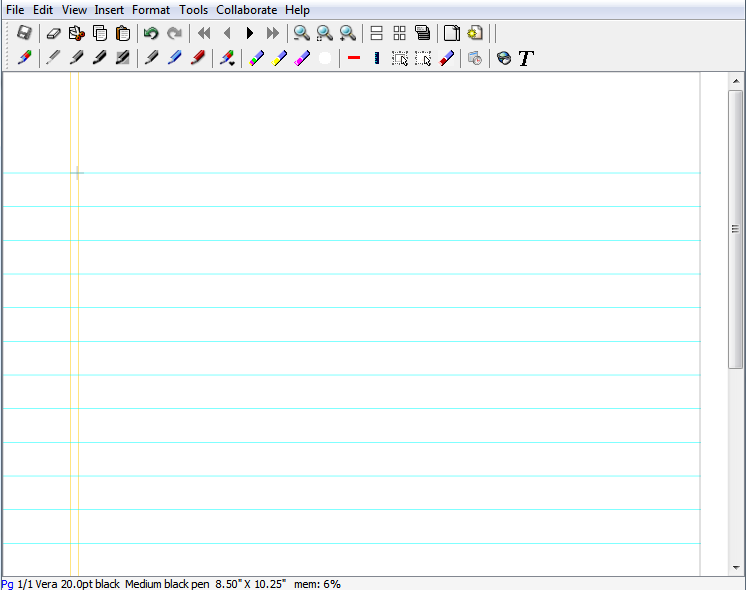Screen dimensions: 746x590
Task: Click 'Medium black pen' status text
Action: [x=167, y=584]
